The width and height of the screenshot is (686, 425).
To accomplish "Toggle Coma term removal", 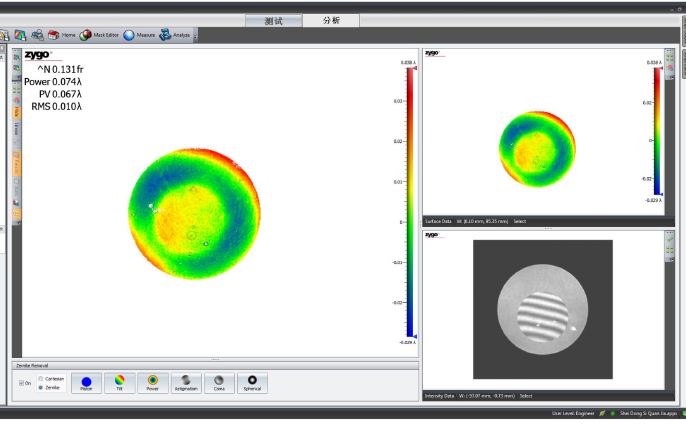I will click(219, 382).
